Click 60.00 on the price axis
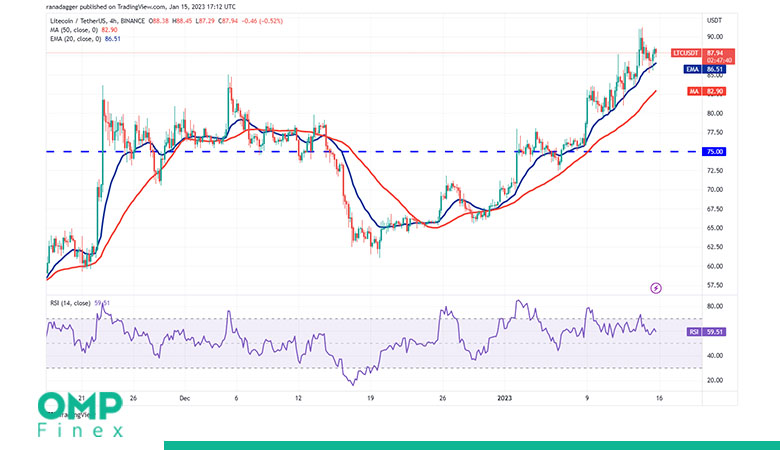Image resolution: width=780 pixels, height=450 pixels. (715, 266)
